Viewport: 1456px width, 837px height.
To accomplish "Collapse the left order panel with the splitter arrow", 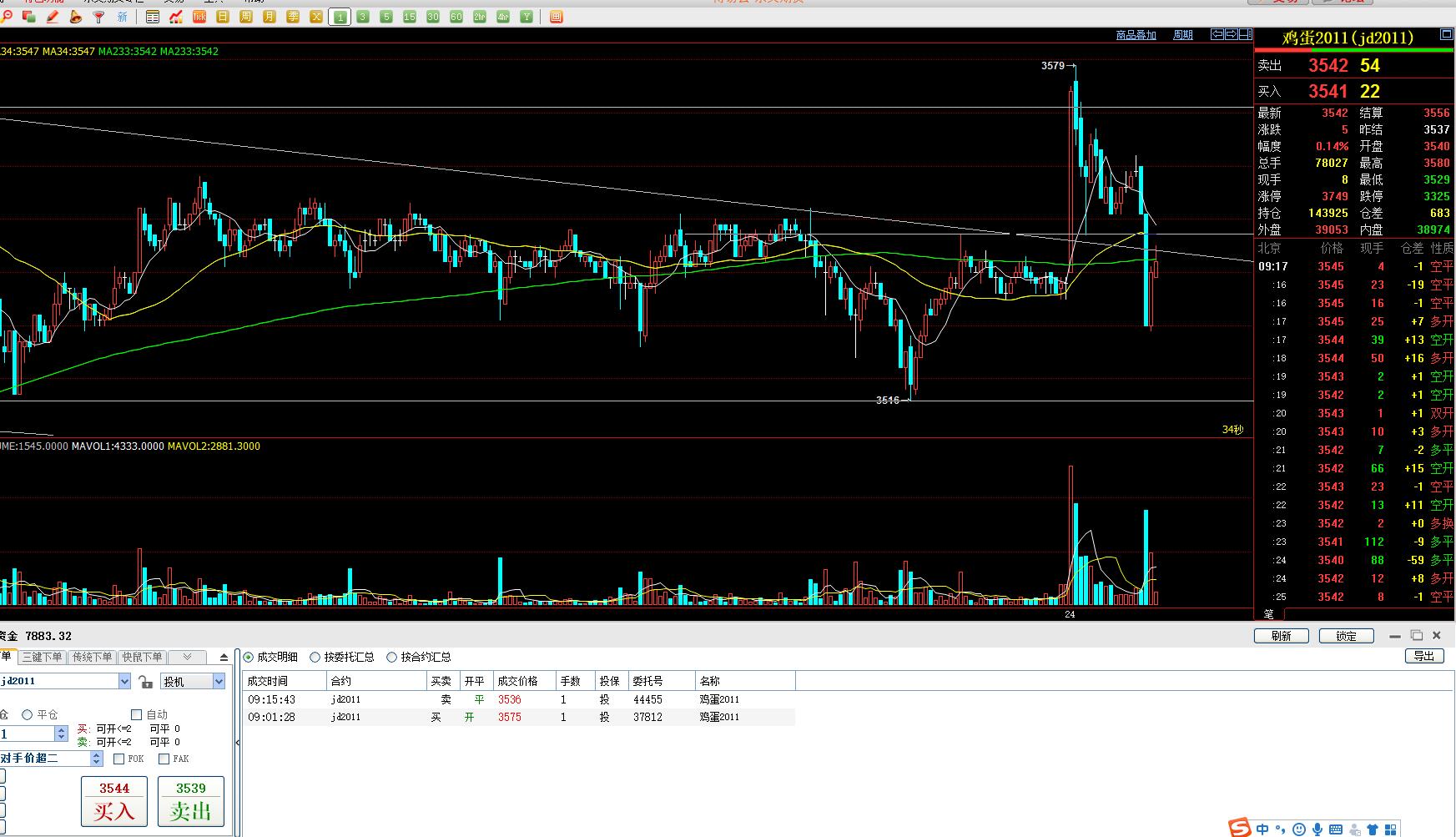I will [237, 742].
